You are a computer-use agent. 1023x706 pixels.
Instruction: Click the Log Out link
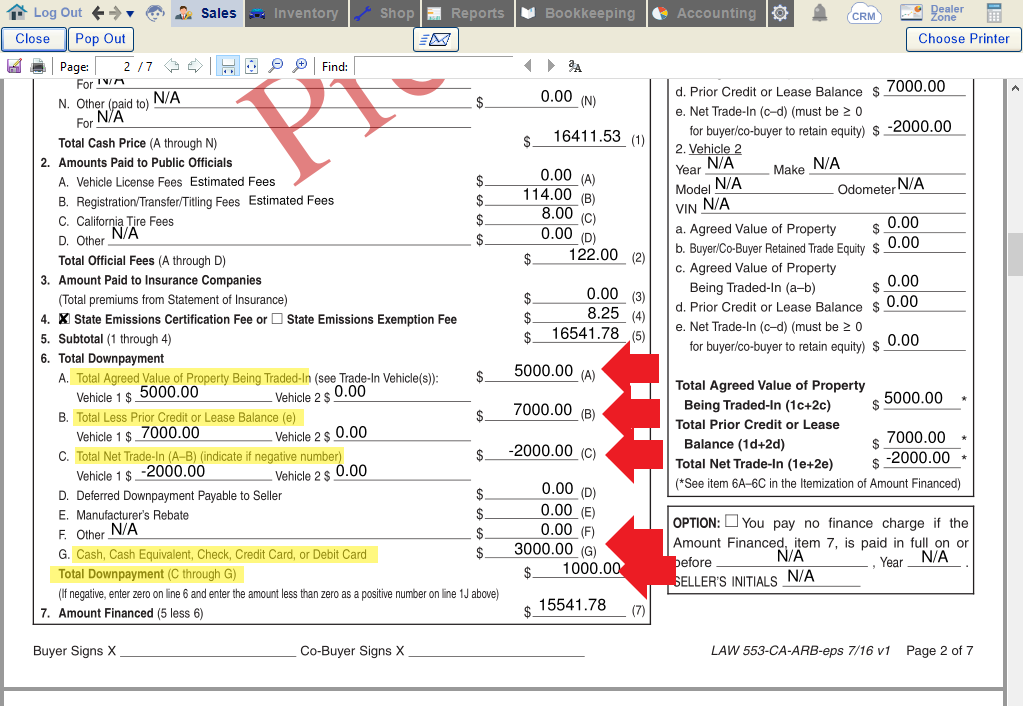click(x=57, y=12)
